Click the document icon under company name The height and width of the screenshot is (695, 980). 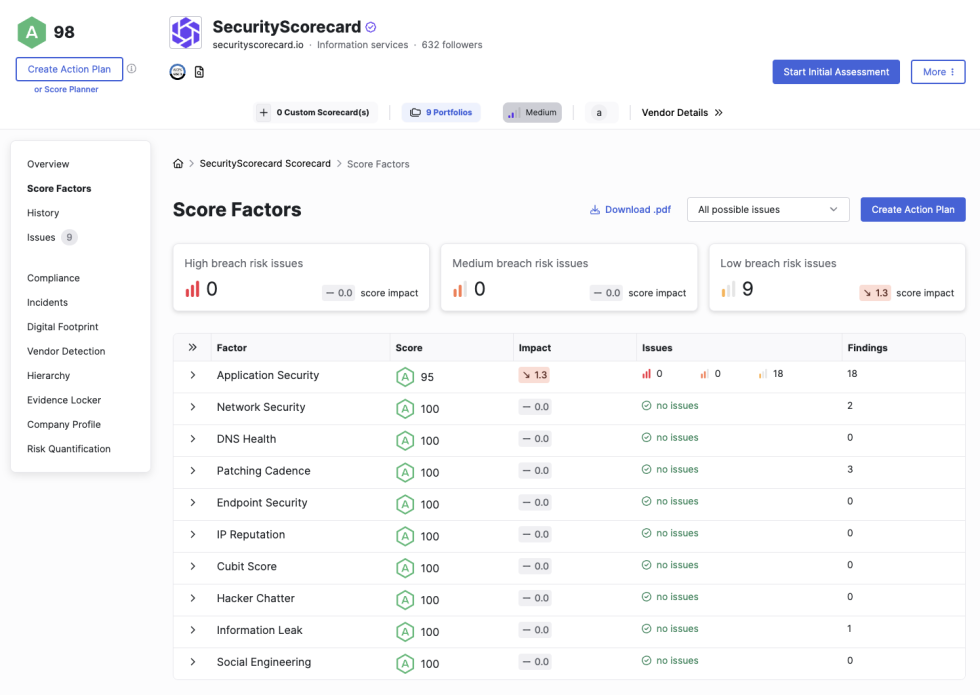pyautogui.click(x=199, y=72)
